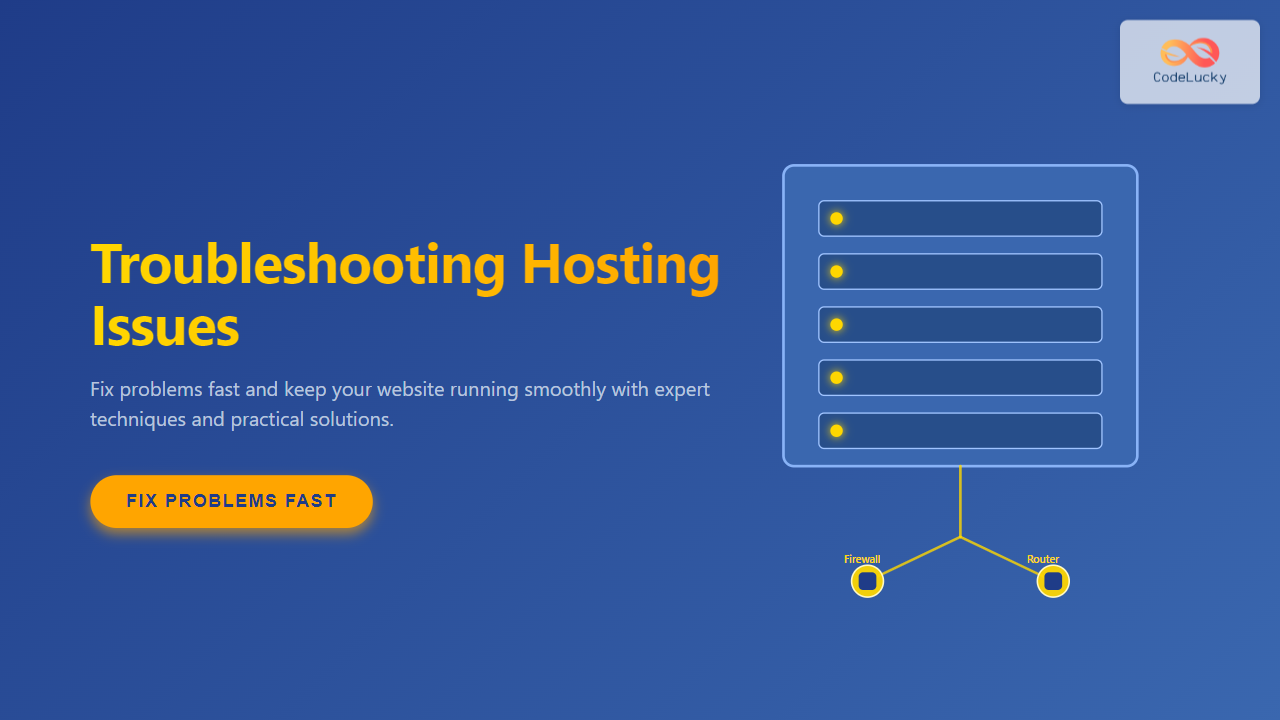This screenshot has height=720, width=1280.
Task: Select the middle of the bottom server bar
Action: coord(960,431)
